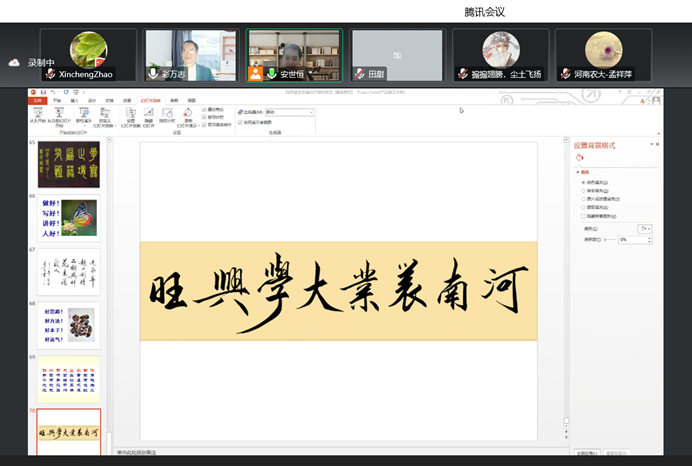The height and width of the screenshot is (466, 692).
Task: Open the fill Color dropdown
Action: pos(645,229)
